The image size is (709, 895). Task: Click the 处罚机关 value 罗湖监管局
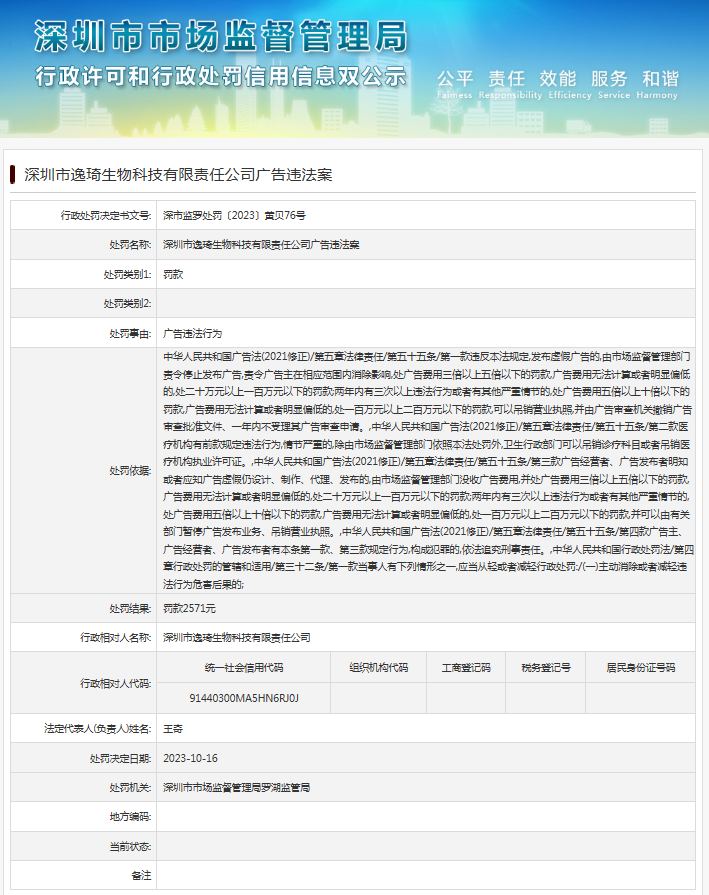pyautogui.click(x=236, y=787)
